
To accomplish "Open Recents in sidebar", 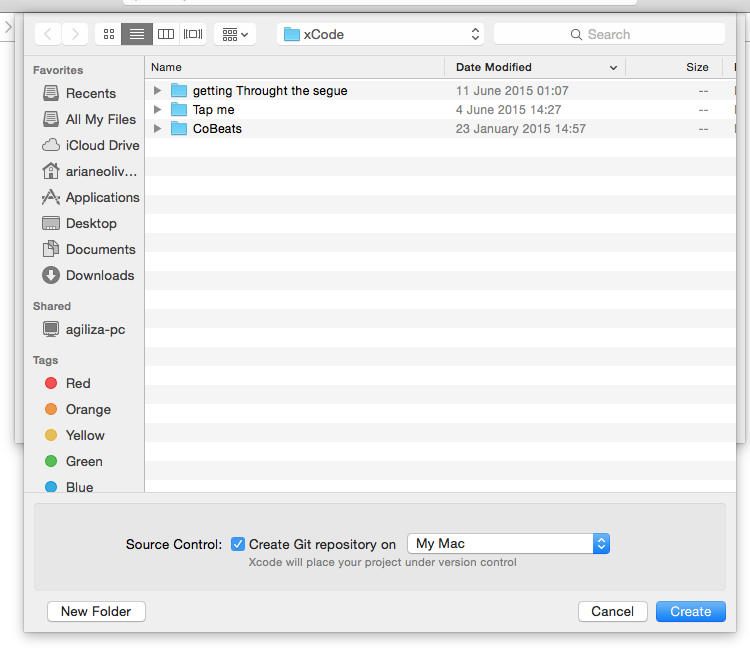I will click(x=90, y=93).
